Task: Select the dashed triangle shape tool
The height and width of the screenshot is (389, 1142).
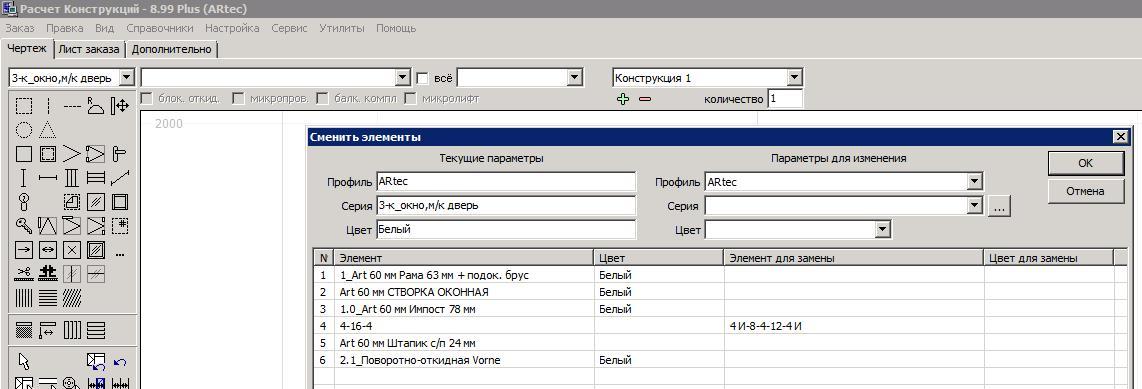Action: tap(47, 130)
